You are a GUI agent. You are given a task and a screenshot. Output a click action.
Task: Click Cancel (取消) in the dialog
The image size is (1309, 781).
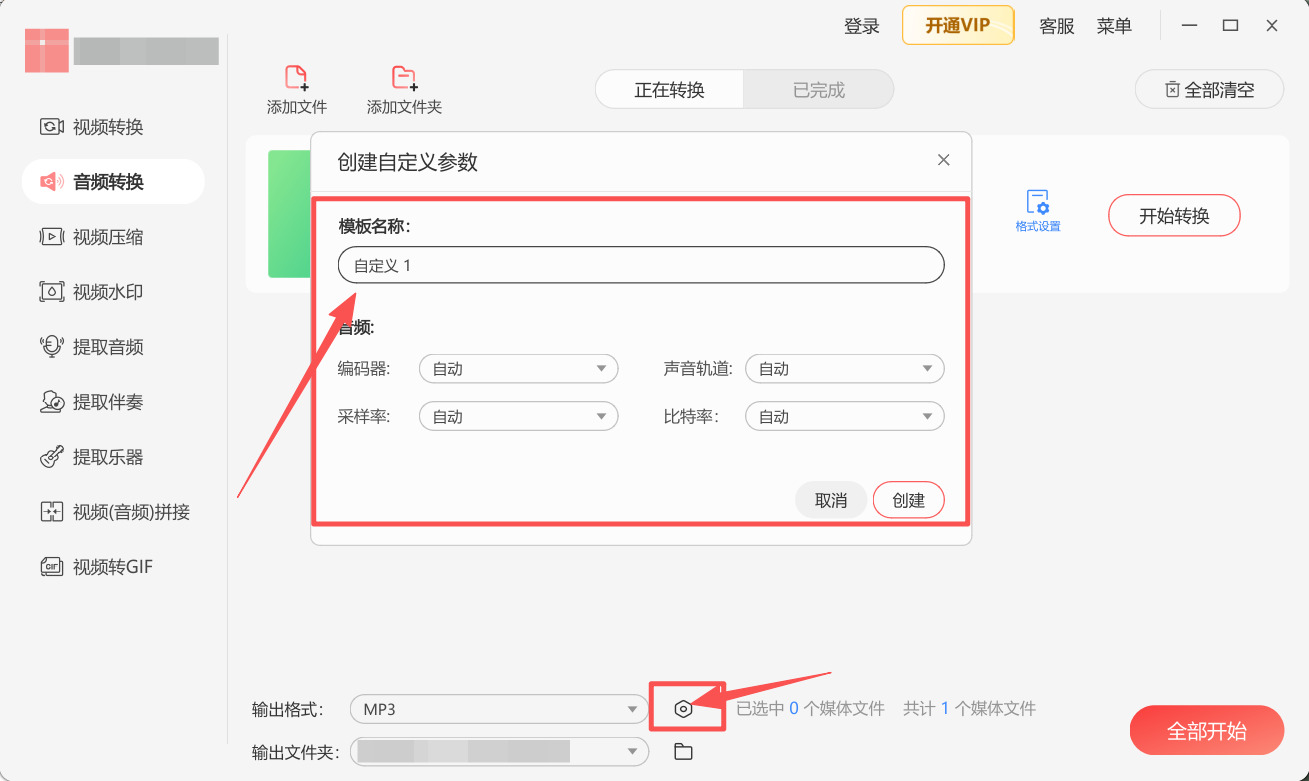pos(831,501)
